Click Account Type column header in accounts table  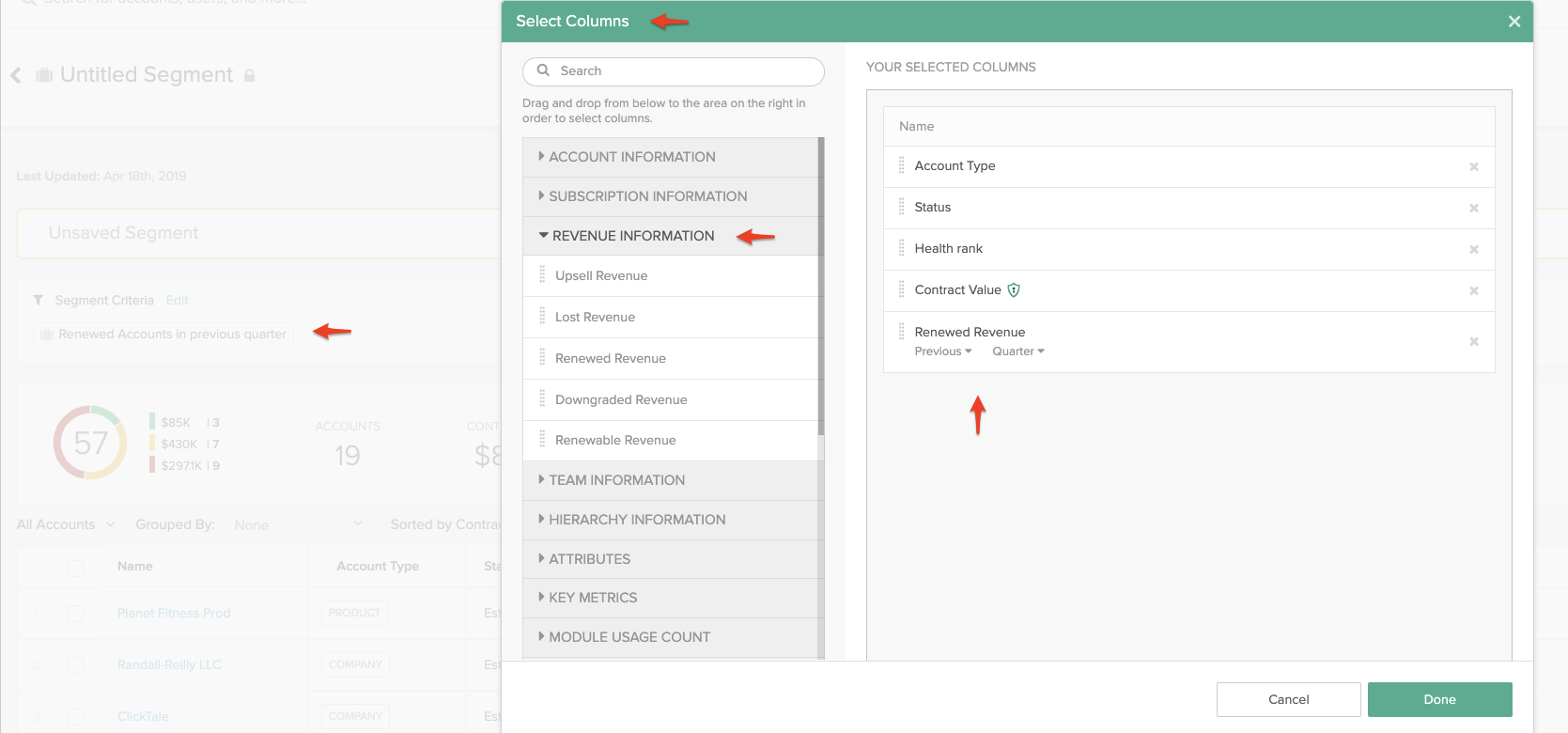pyautogui.click(x=378, y=566)
